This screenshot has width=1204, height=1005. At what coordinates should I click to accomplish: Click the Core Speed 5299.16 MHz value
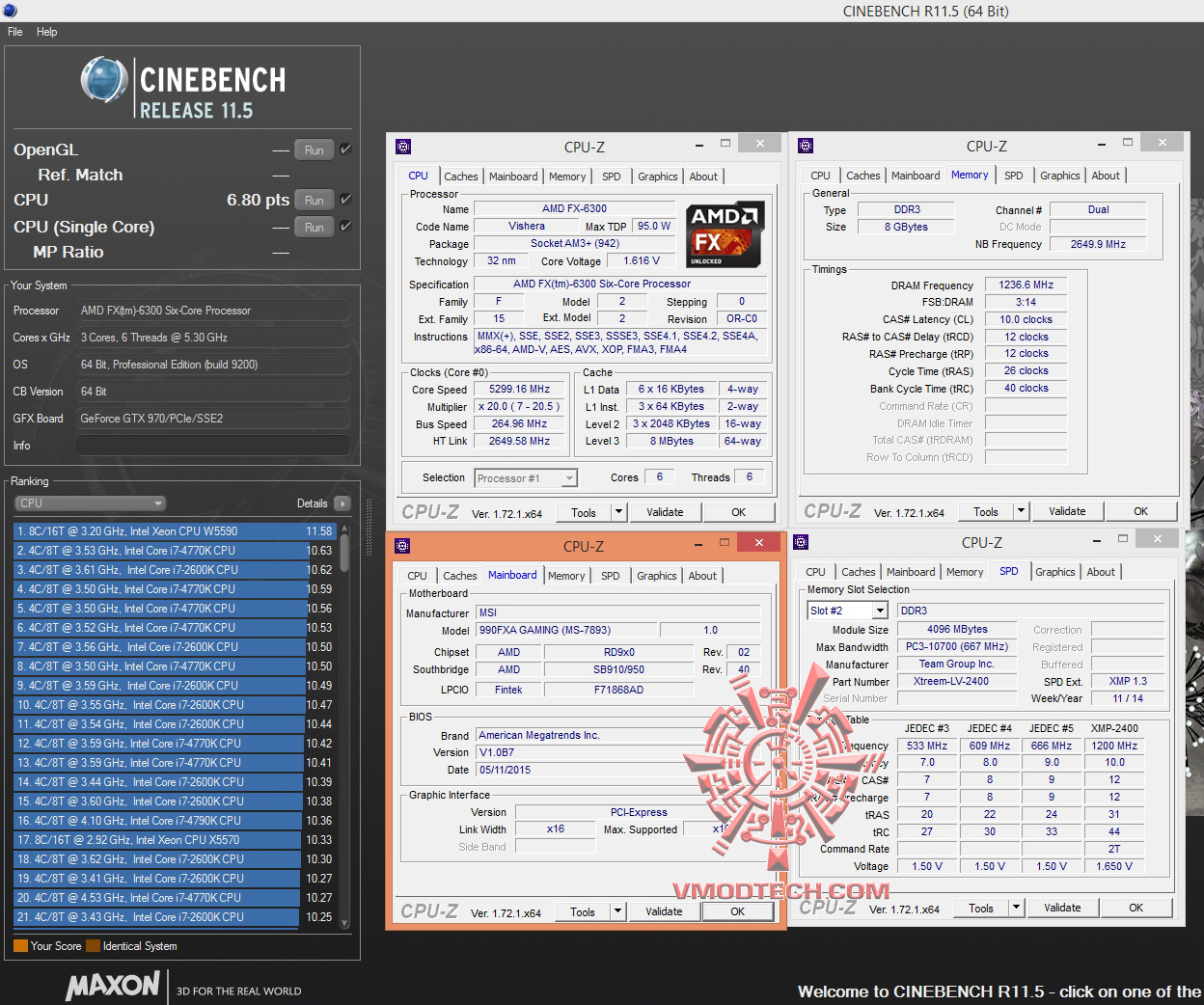[521, 390]
